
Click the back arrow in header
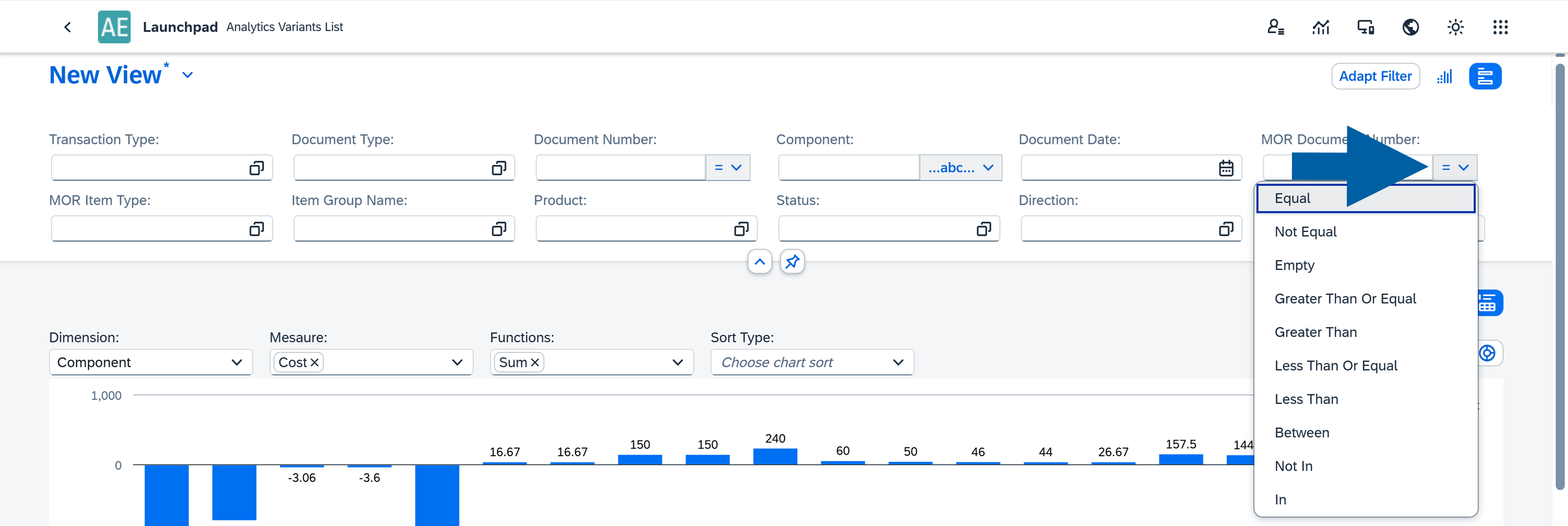point(68,27)
